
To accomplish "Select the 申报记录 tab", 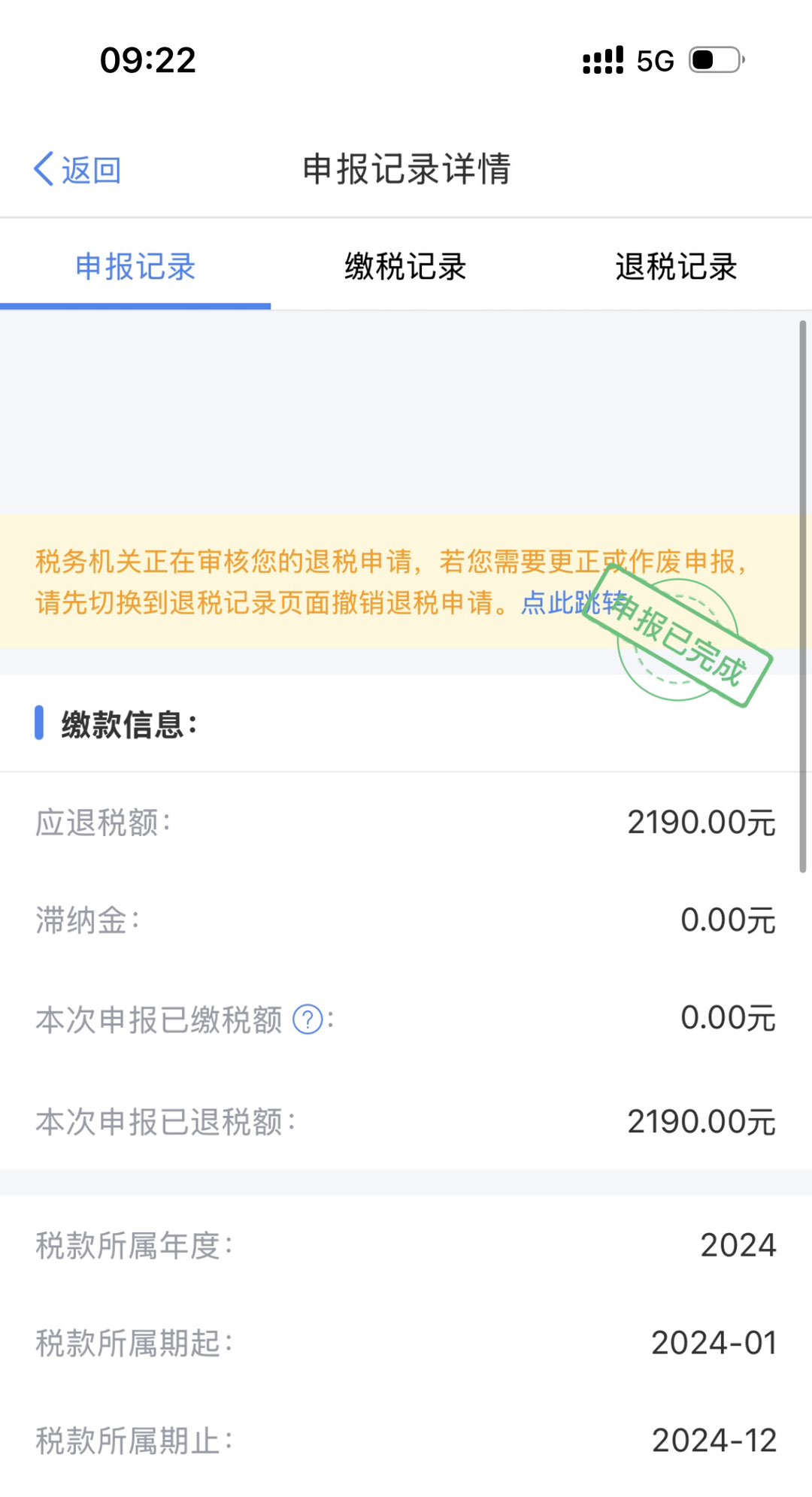I will click(x=135, y=267).
